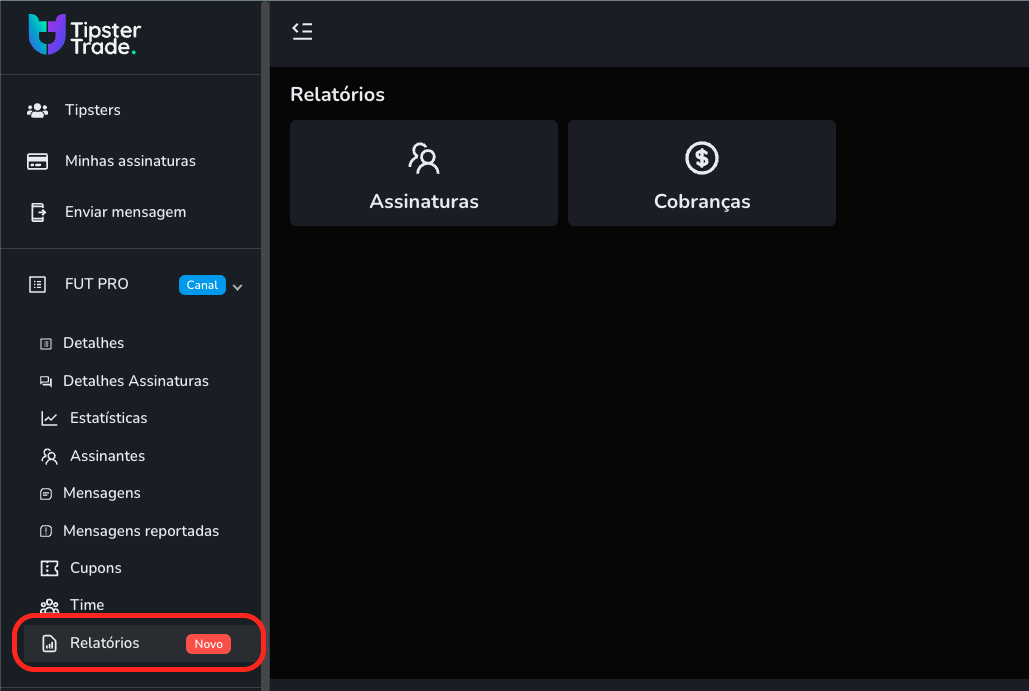Collapse the FUT PRO channel chevron

[238, 287]
